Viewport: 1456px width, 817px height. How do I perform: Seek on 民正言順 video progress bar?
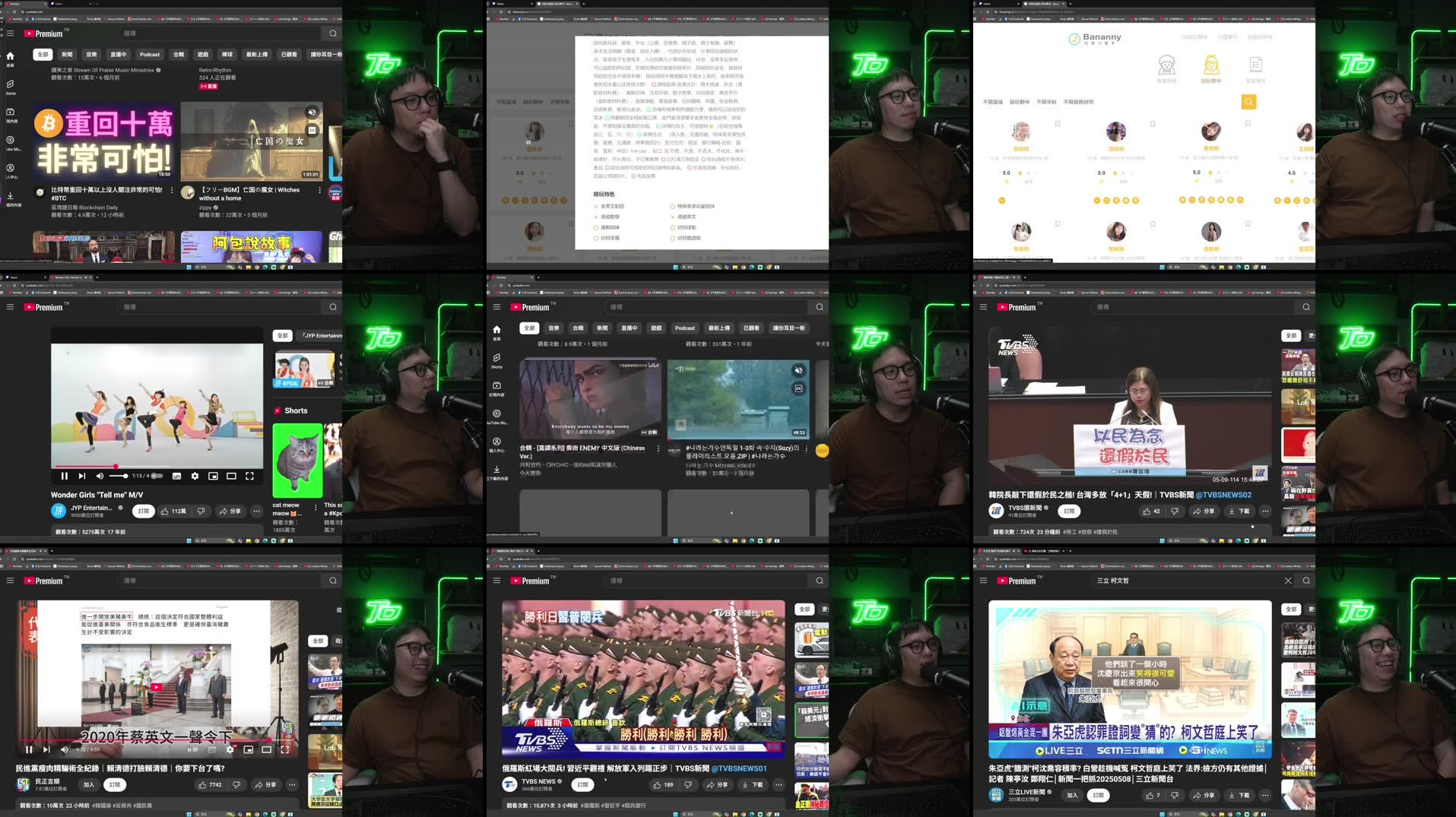tap(157, 739)
